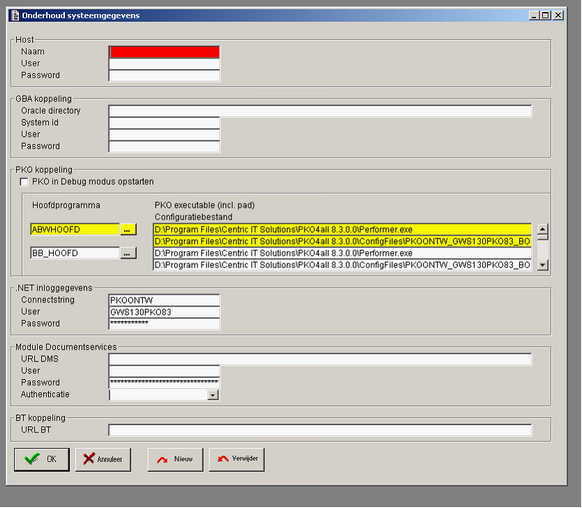
Task: Focus the red Host Naam field
Action: pos(164,52)
